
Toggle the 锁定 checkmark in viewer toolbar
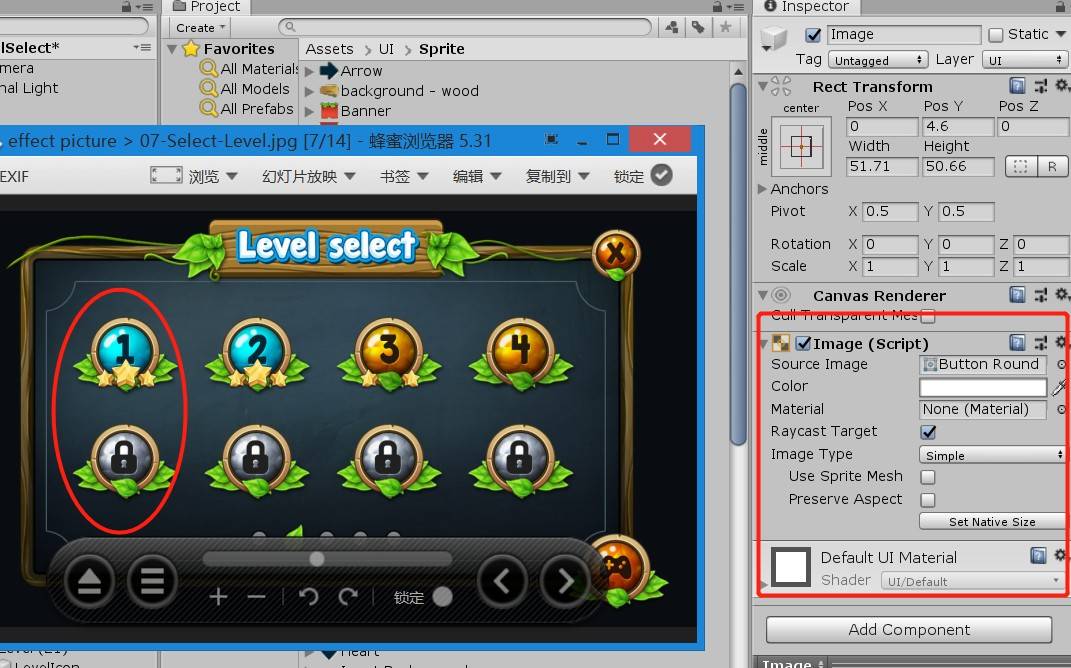coord(661,176)
